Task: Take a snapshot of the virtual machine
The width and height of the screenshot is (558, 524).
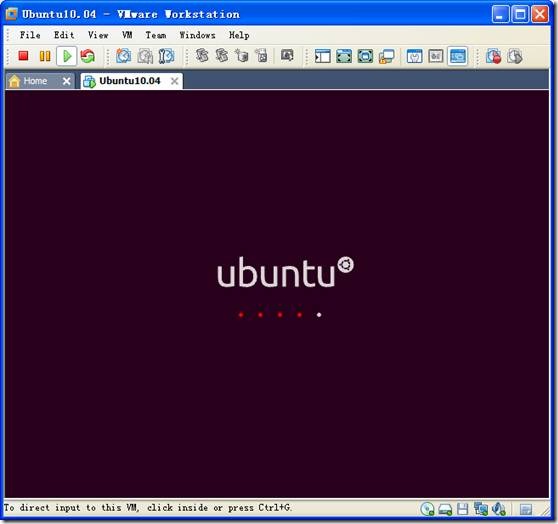Action: (x=123, y=56)
